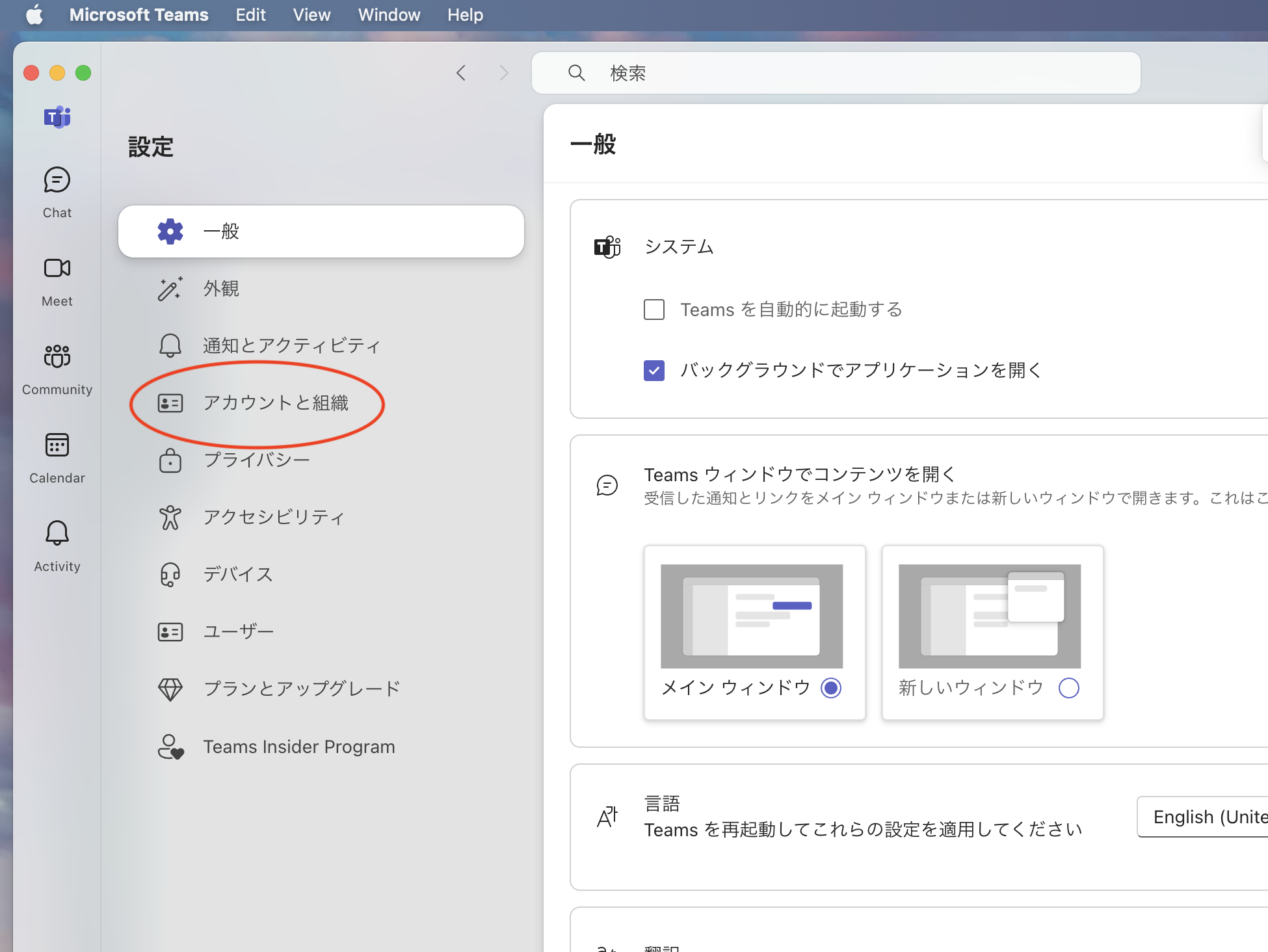Click accessibility figure icon for アクセシビリティ
The image size is (1268, 952).
click(170, 518)
